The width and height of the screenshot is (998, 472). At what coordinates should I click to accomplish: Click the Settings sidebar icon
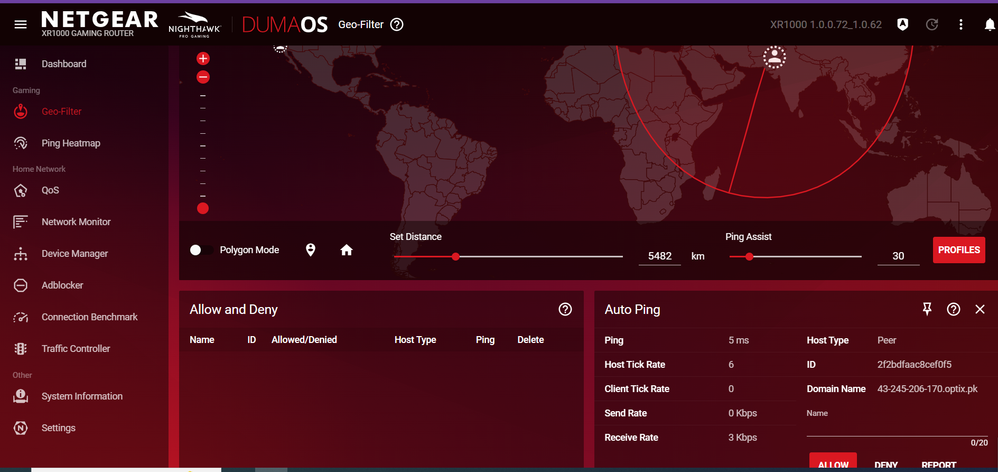20,428
